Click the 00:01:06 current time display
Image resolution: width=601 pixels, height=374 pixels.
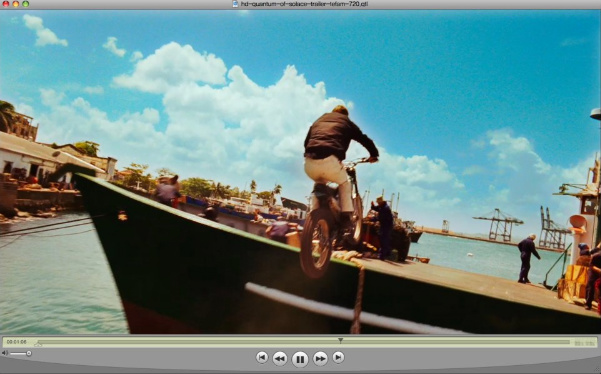point(16,342)
